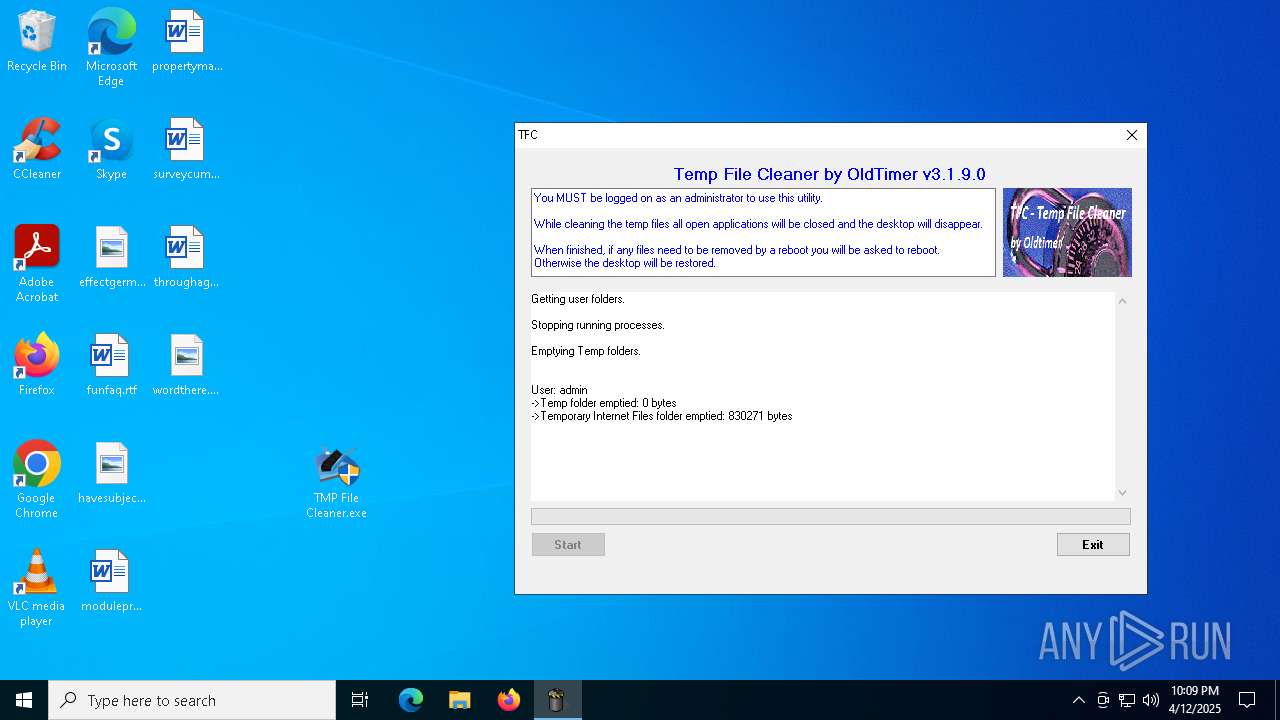Select the Adobe Acrobat desktop shortcut

(x=37, y=264)
